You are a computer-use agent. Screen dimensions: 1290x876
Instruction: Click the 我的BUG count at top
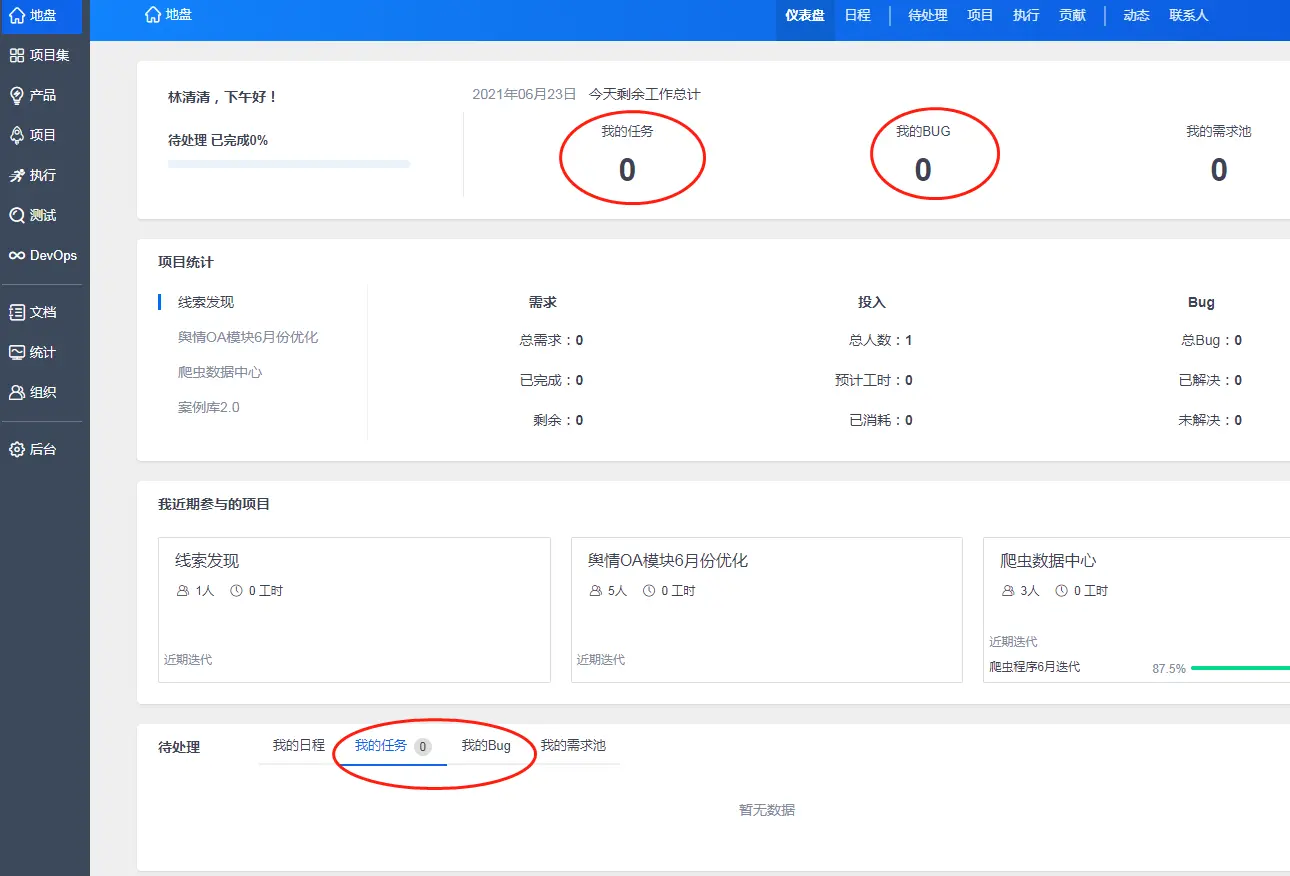coord(923,170)
